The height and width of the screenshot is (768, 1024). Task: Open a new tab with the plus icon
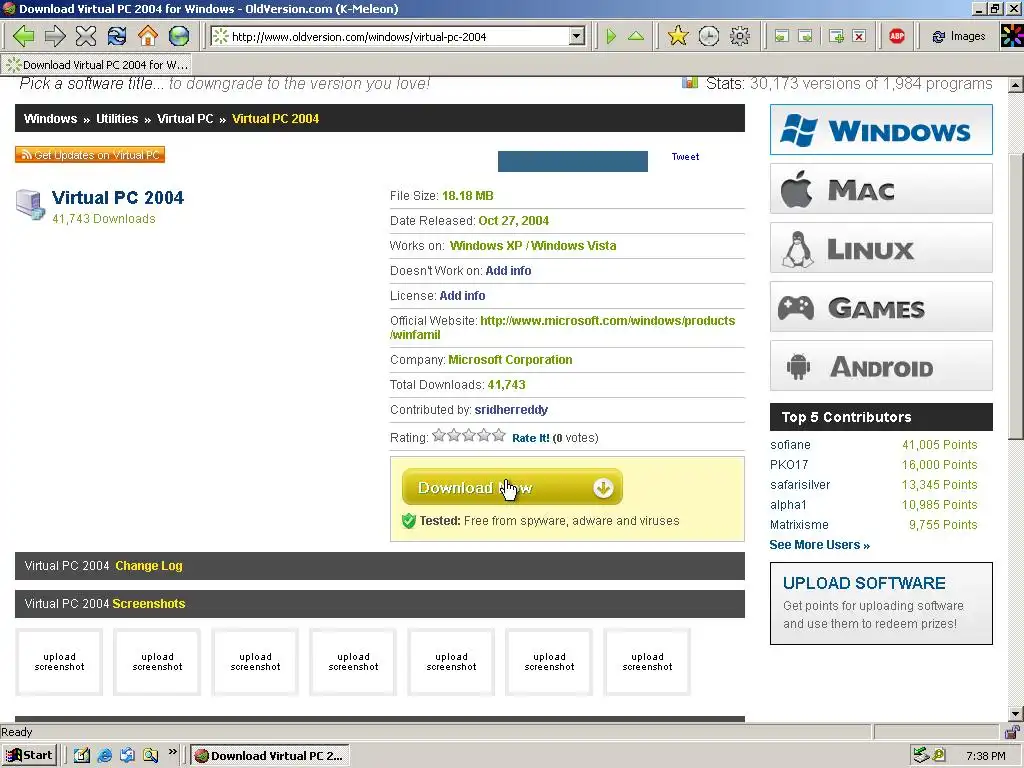tap(836, 37)
